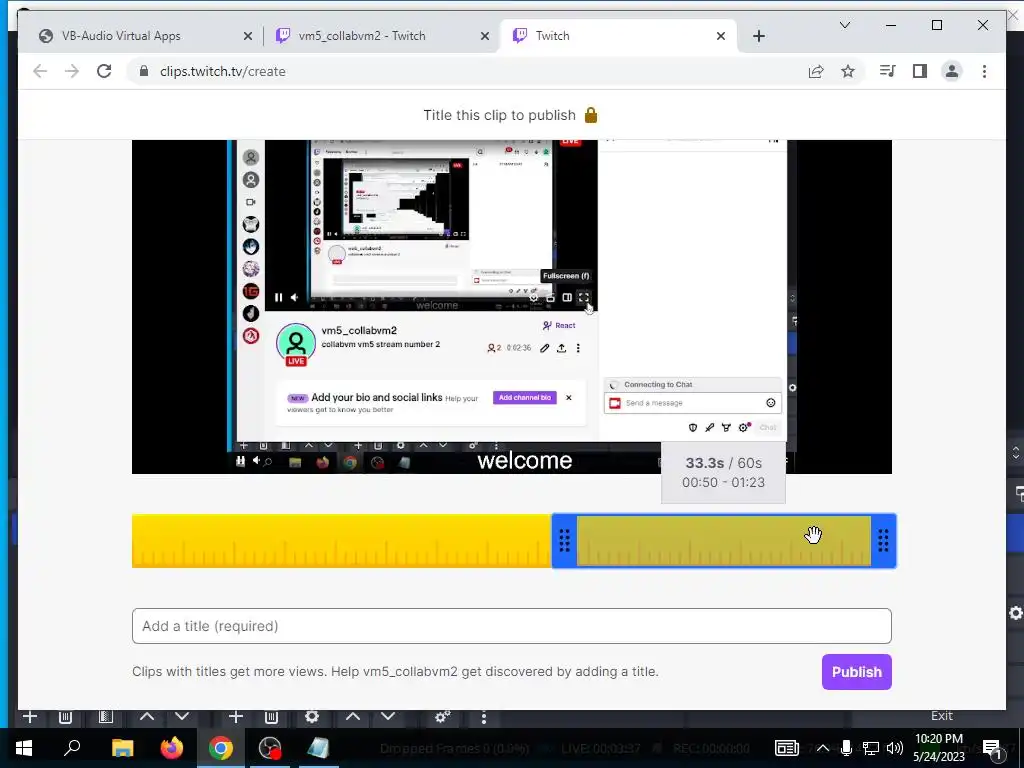
Task: Open Chrome's media controls
Action: [x=888, y=71]
